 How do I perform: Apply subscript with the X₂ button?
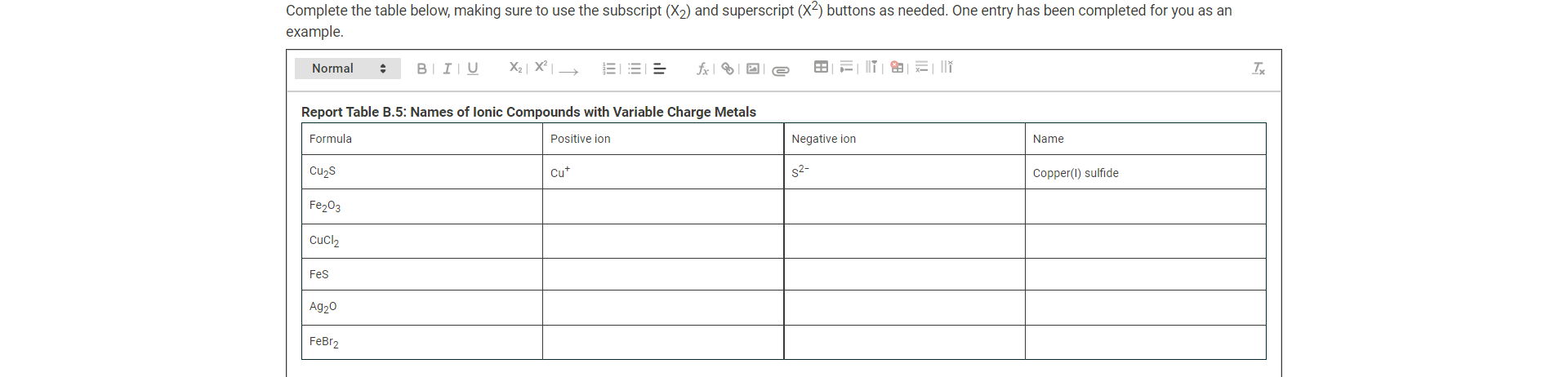[x=515, y=68]
